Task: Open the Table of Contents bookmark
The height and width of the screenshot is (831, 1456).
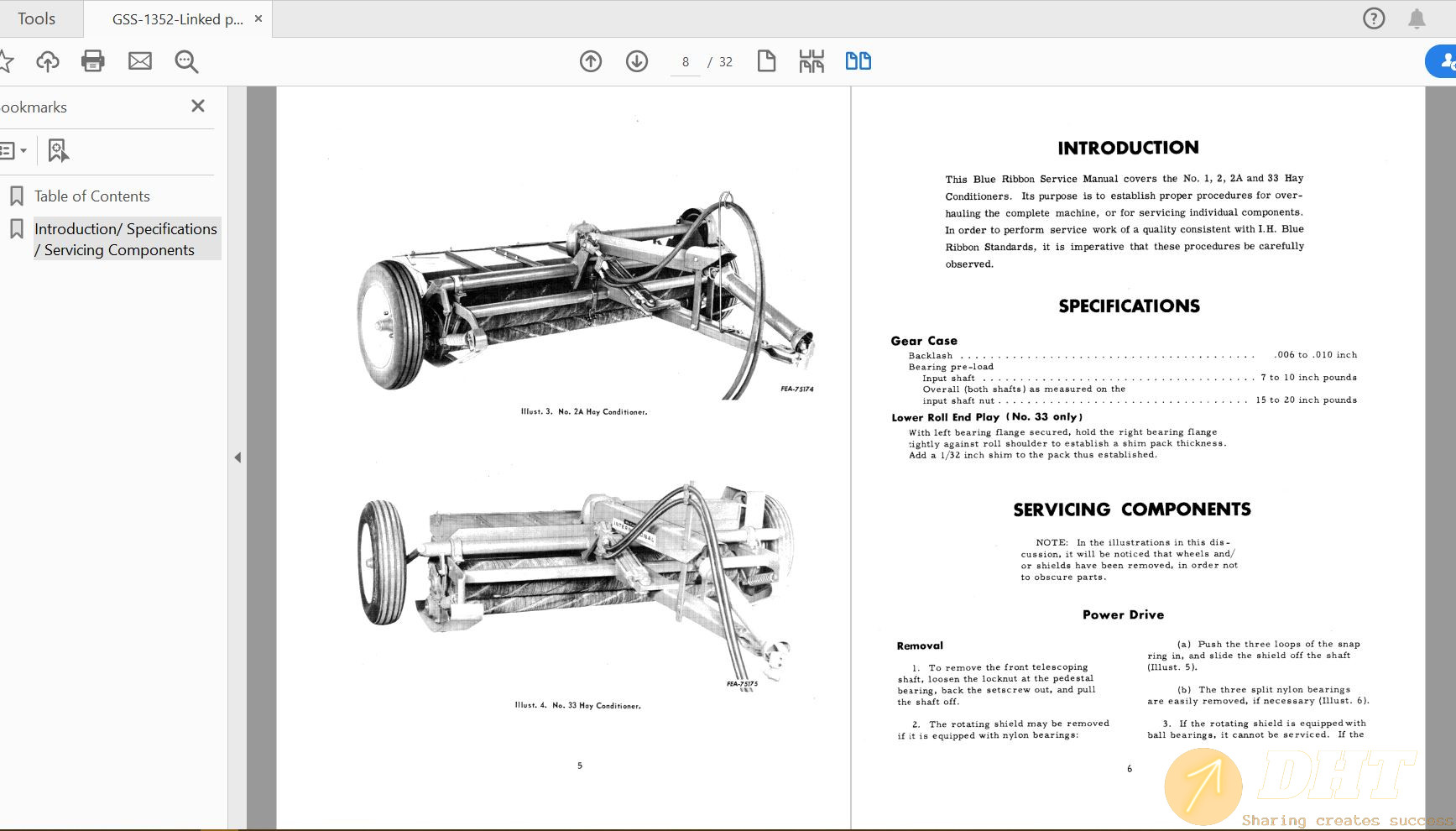Action: [x=92, y=196]
